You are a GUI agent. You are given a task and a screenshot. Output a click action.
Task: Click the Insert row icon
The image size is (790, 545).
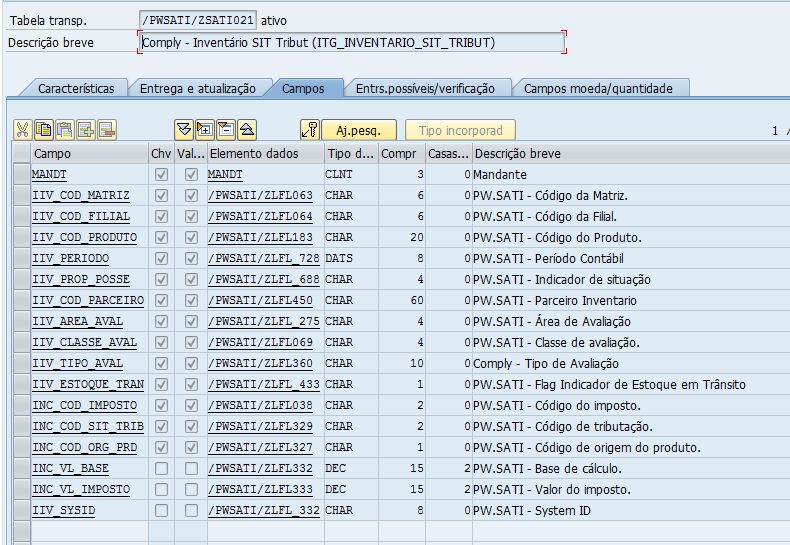[x=86, y=130]
